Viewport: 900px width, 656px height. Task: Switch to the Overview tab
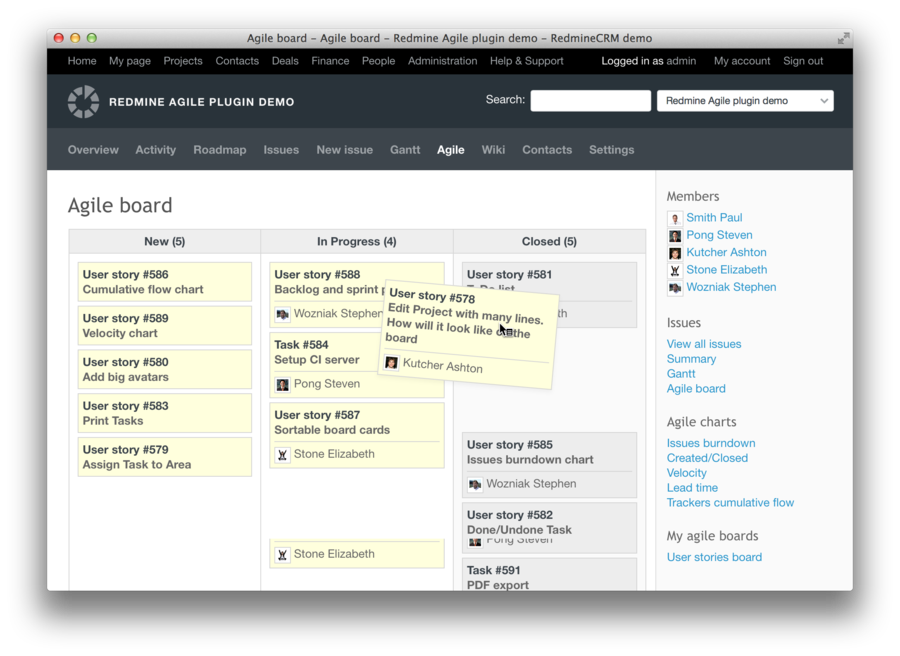point(93,150)
